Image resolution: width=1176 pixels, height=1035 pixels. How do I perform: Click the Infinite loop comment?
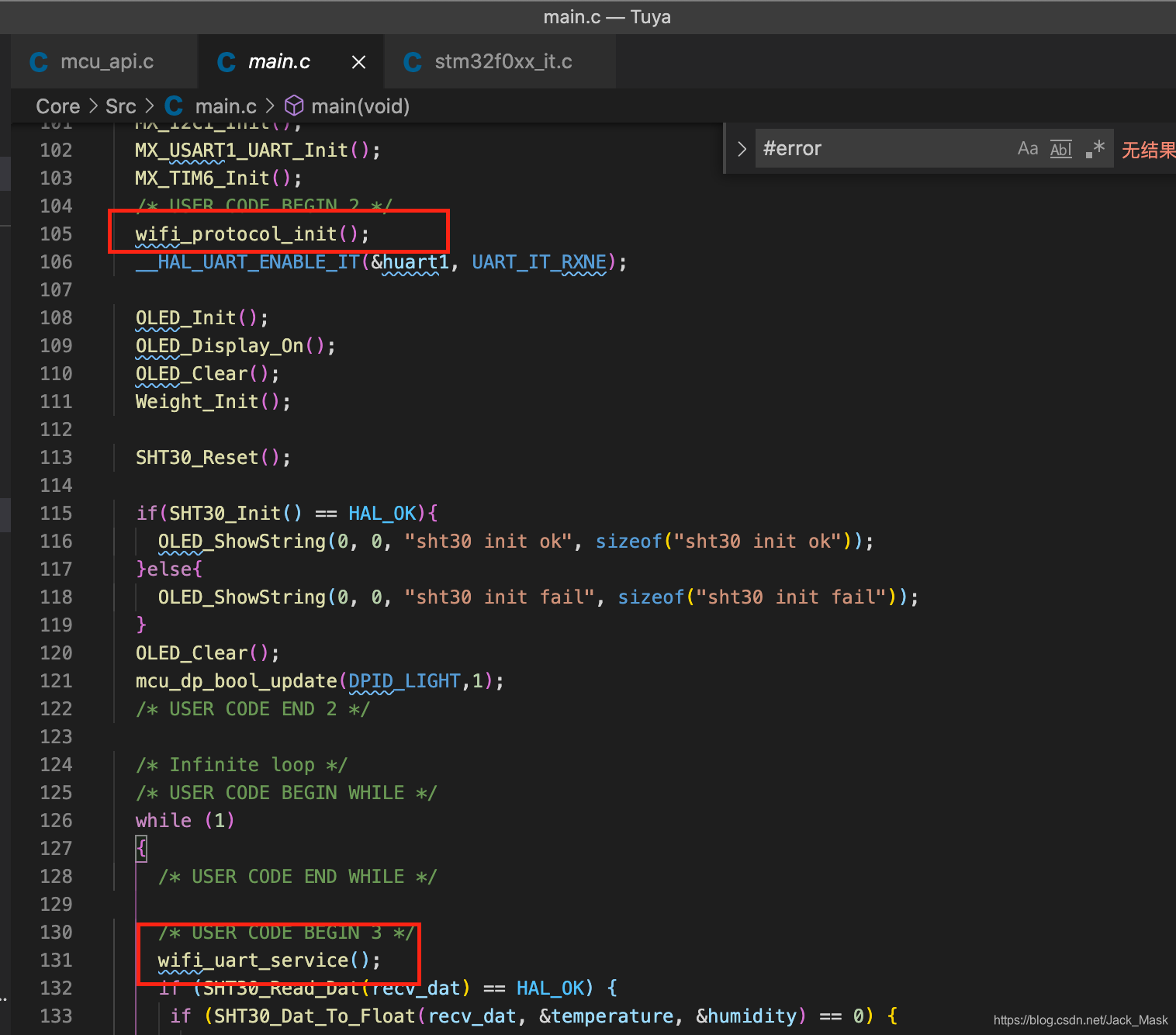(x=241, y=764)
